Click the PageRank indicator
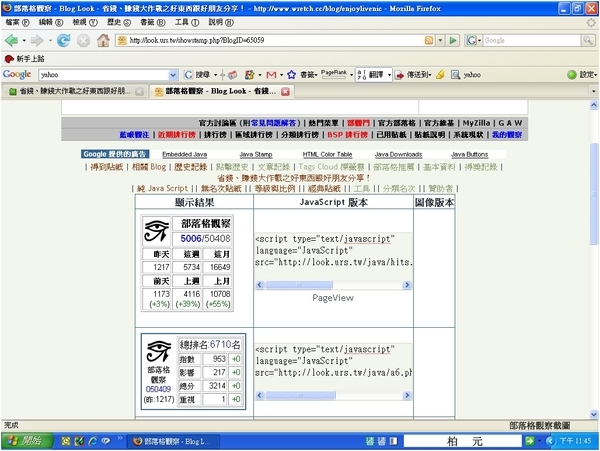This screenshot has width=600, height=451. pyautogui.click(x=334, y=74)
